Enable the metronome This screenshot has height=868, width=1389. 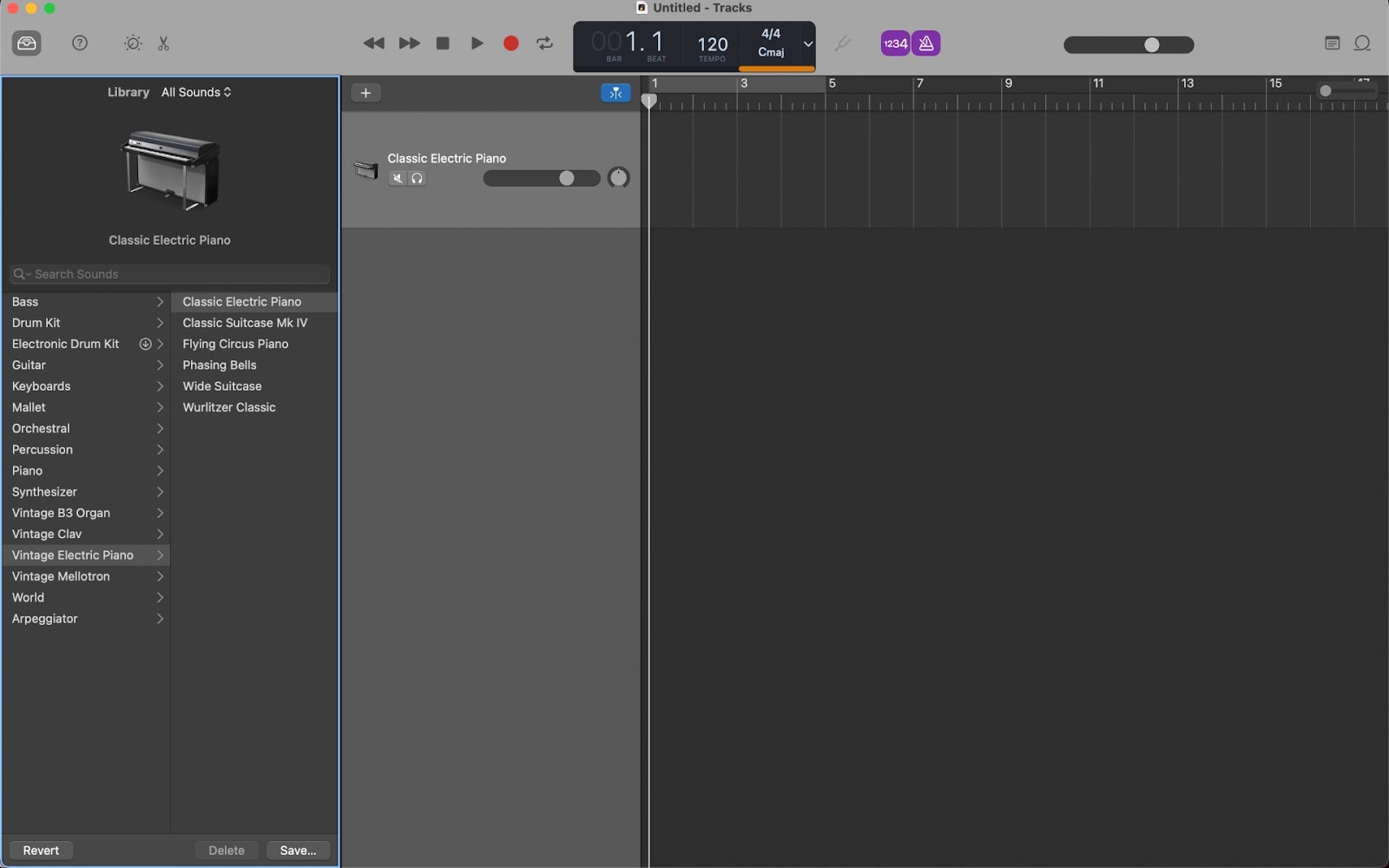[x=925, y=43]
